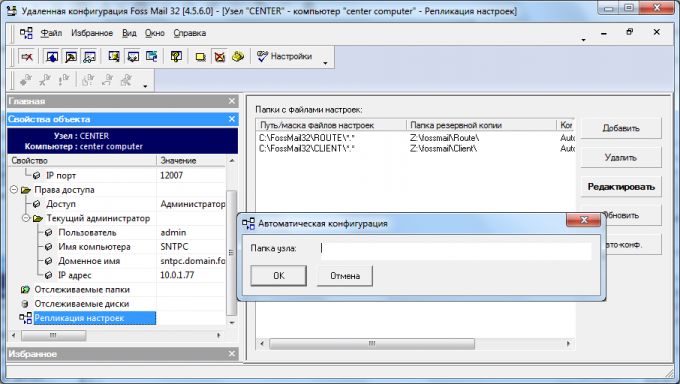Click the open folder icon of Права доступа
Viewport: 680px width, 384px height.
[x=26, y=190]
